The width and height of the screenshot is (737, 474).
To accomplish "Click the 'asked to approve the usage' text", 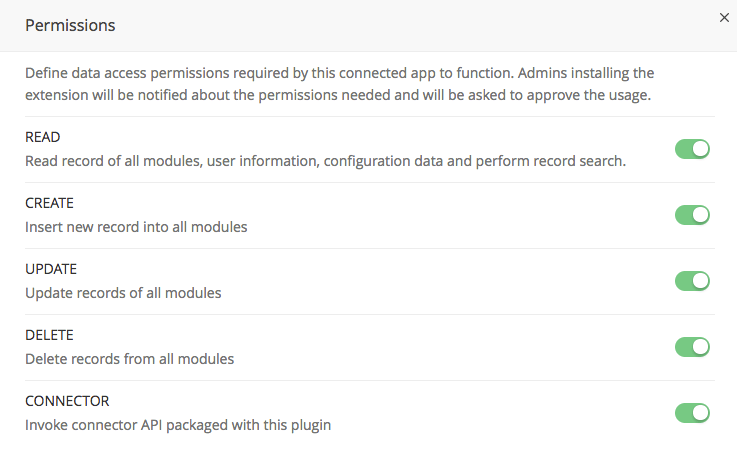I will click(x=560, y=96).
